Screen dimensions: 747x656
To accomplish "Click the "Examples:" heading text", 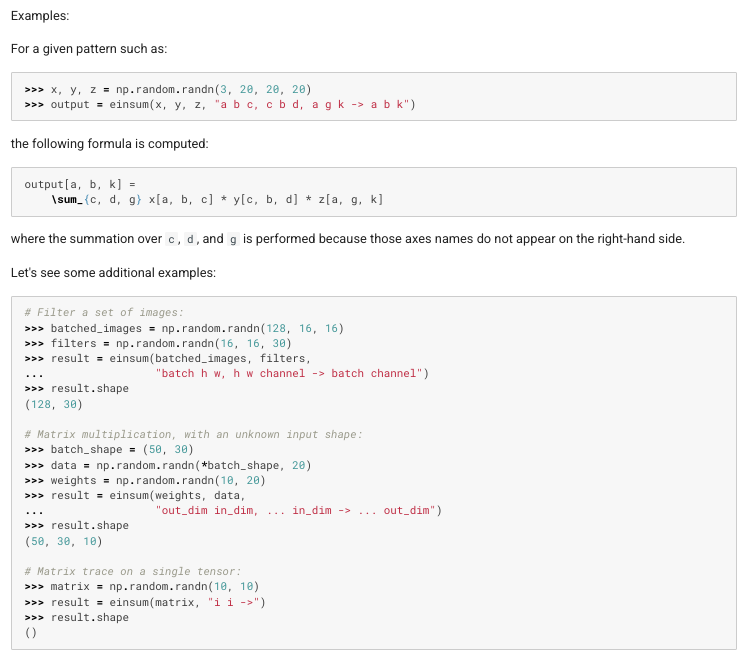I will tap(41, 16).
